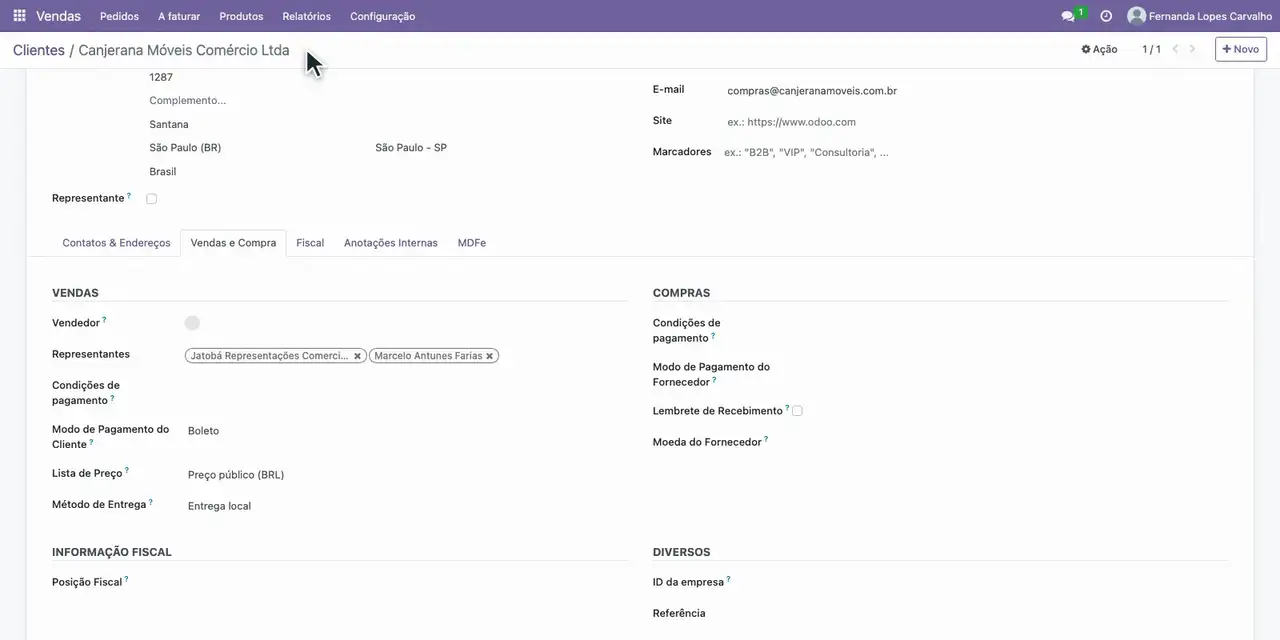Show help tooltip for Lista de Preço
The height and width of the screenshot is (640, 1280).
(x=127, y=470)
